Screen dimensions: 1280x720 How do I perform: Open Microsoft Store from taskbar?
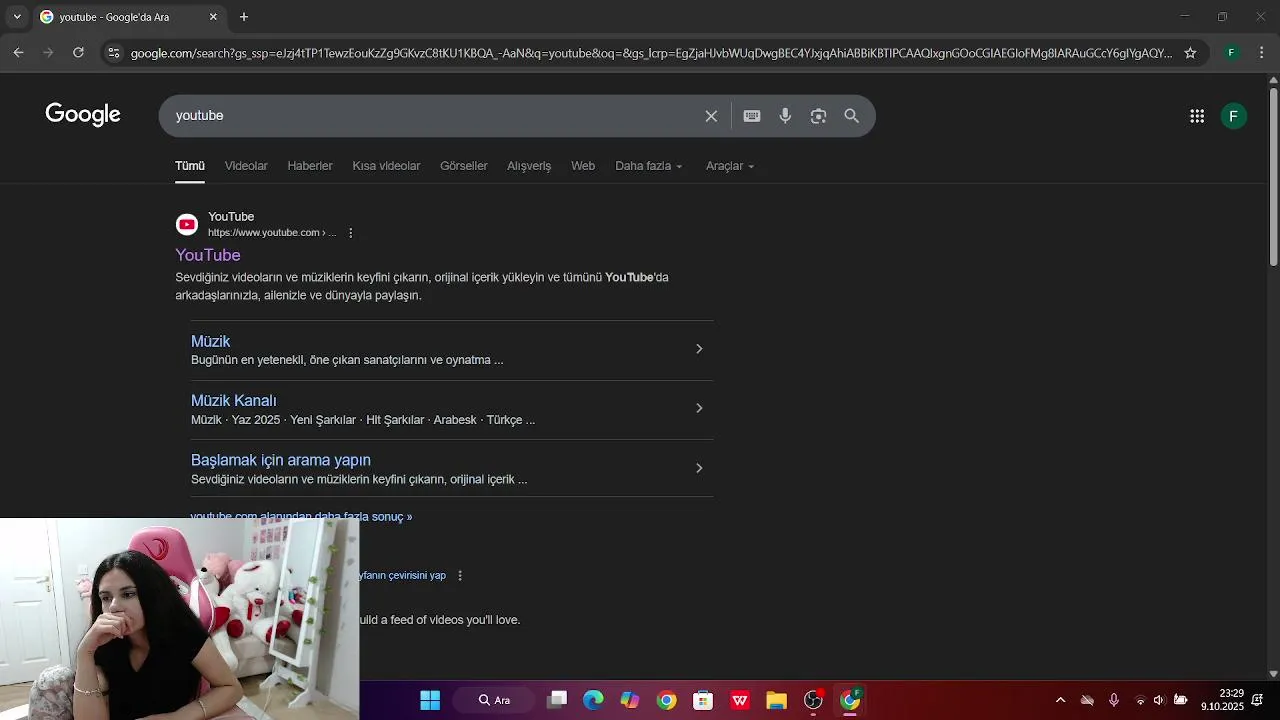pyautogui.click(x=703, y=700)
